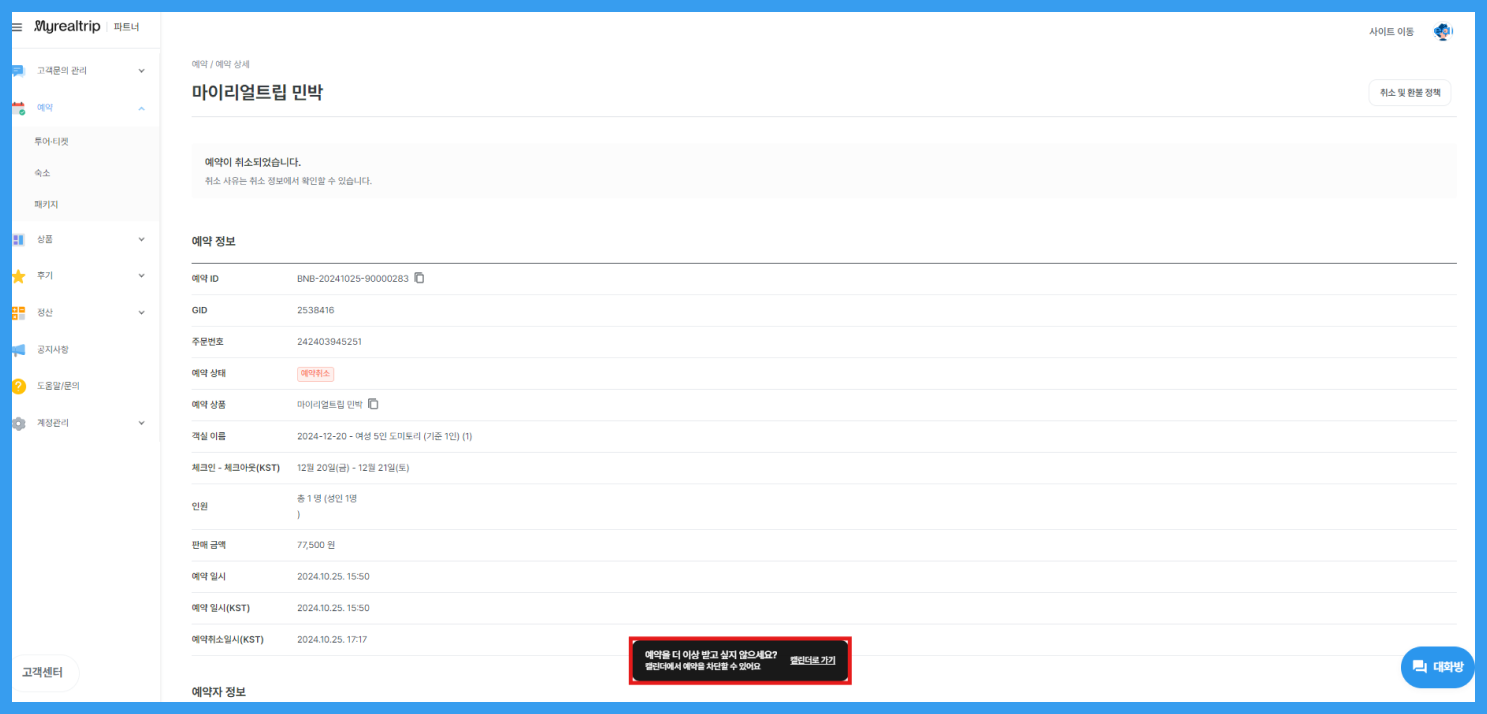Expand the 고객문의 관리 menu

(x=141, y=71)
